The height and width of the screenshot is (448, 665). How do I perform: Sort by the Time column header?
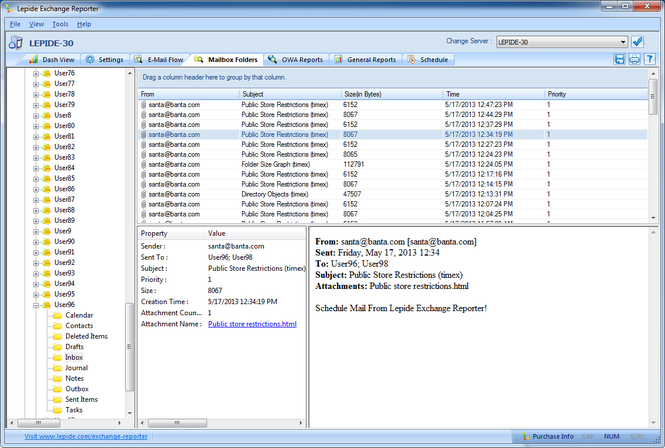494,94
